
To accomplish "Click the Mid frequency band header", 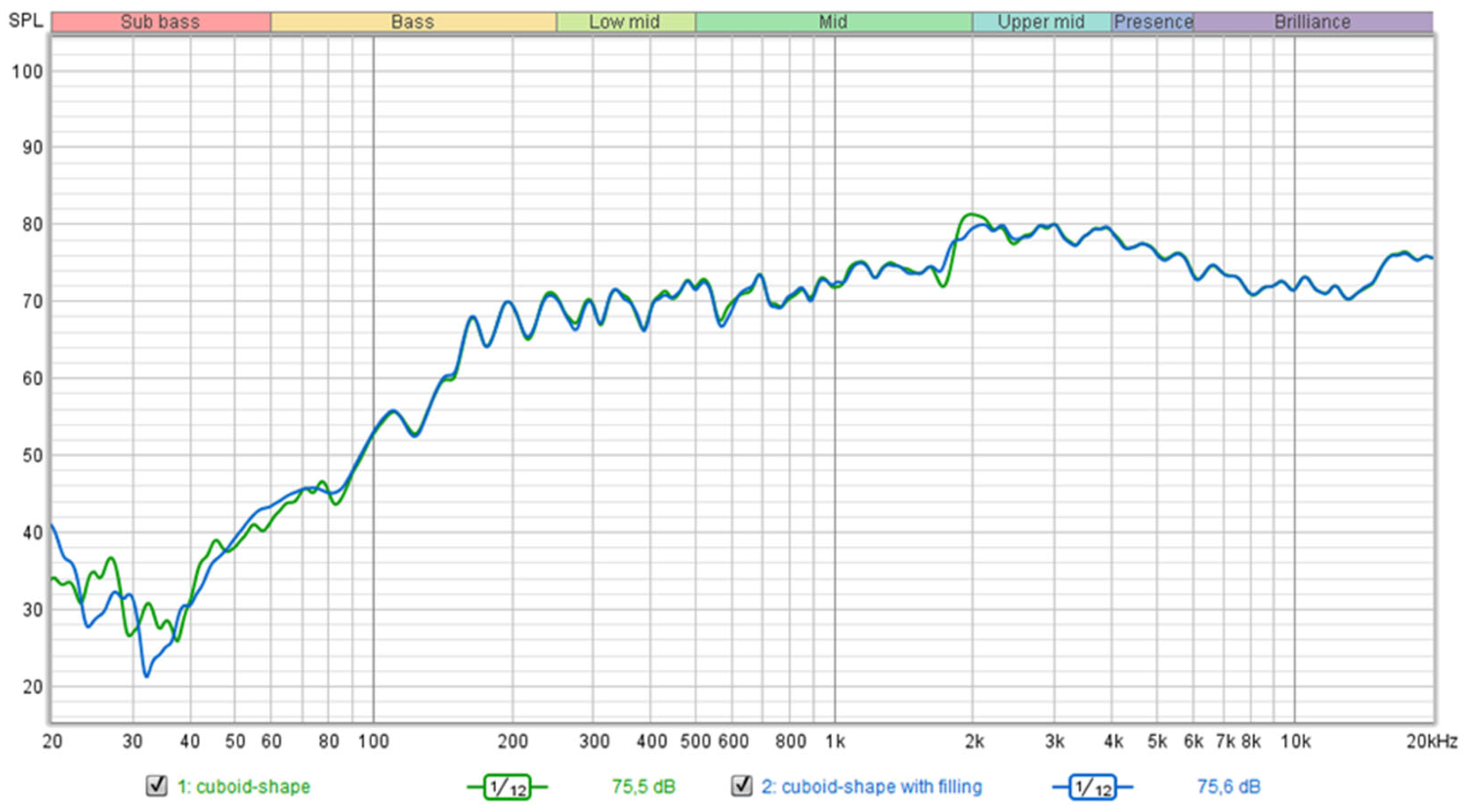I will pos(833,22).
